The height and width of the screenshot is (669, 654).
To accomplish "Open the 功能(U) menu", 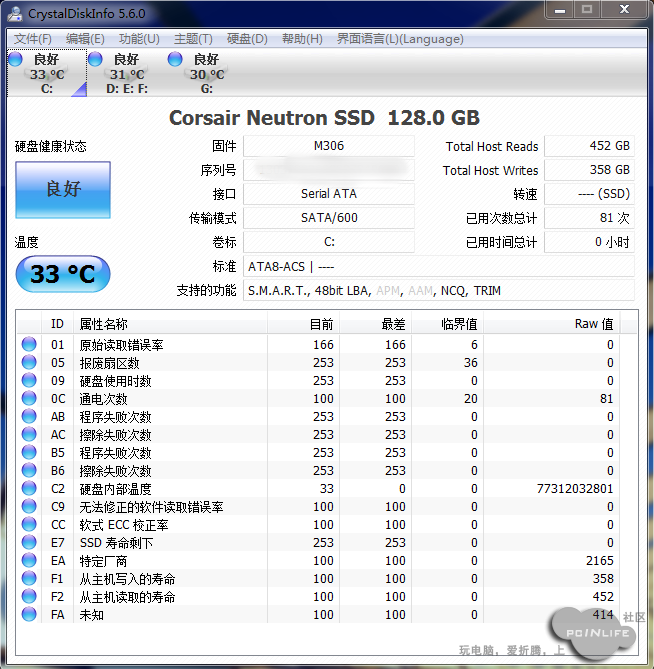I will (x=139, y=39).
